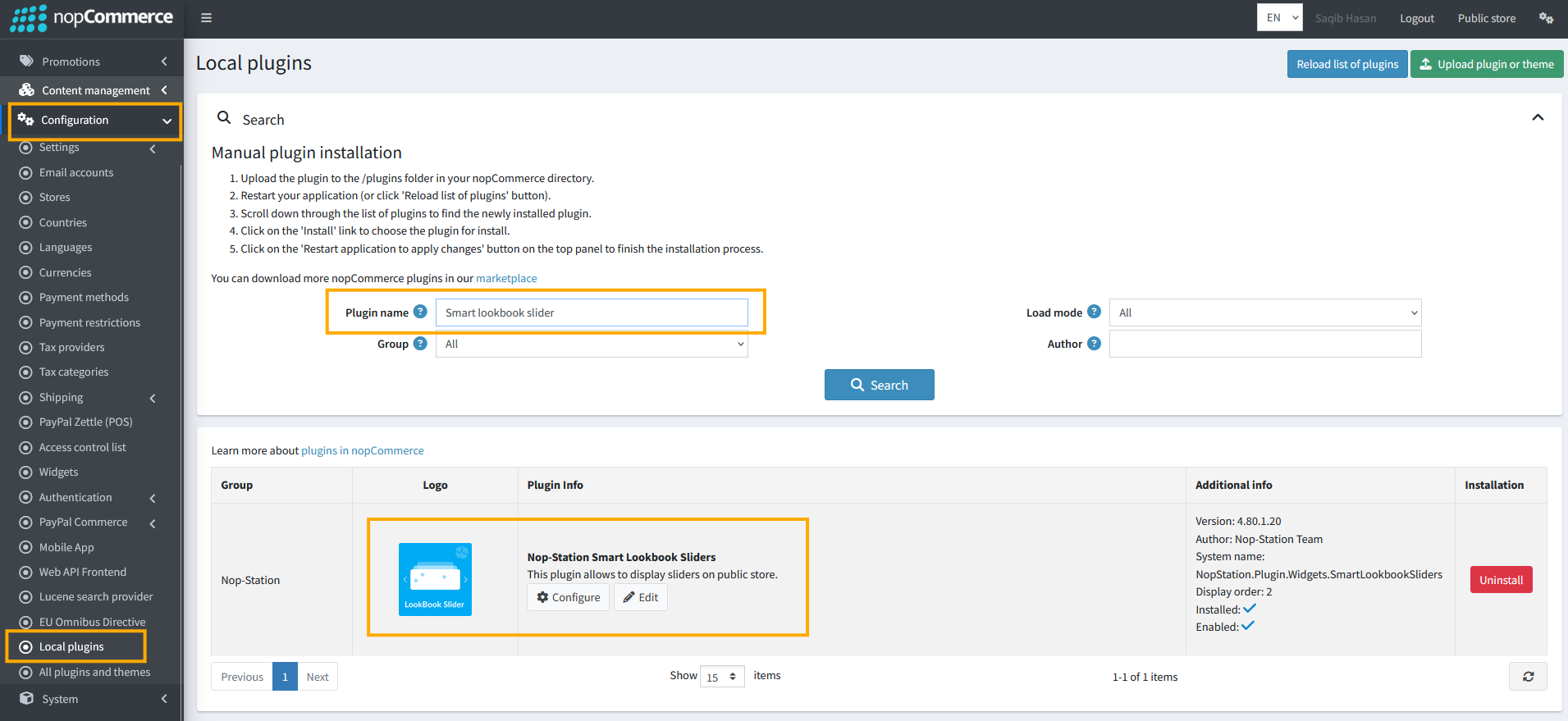This screenshot has height=721, width=1568.
Task: Click the nopCommerce logo
Action: [91, 18]
